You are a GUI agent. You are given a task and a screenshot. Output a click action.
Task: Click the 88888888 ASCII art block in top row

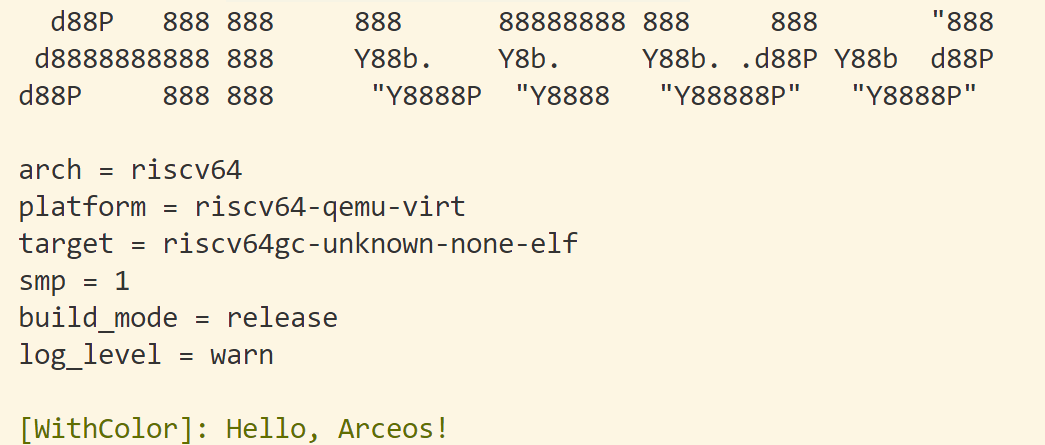(562, 23)
